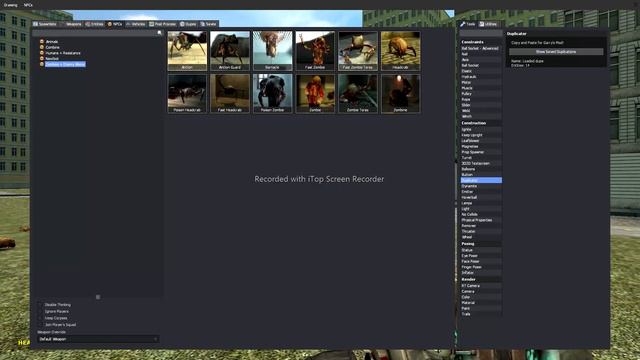Image resolution: width=640 pixels, height=360 pixels.
Task: Switch to the NPCs tab
Action: [x=115, y=24]
